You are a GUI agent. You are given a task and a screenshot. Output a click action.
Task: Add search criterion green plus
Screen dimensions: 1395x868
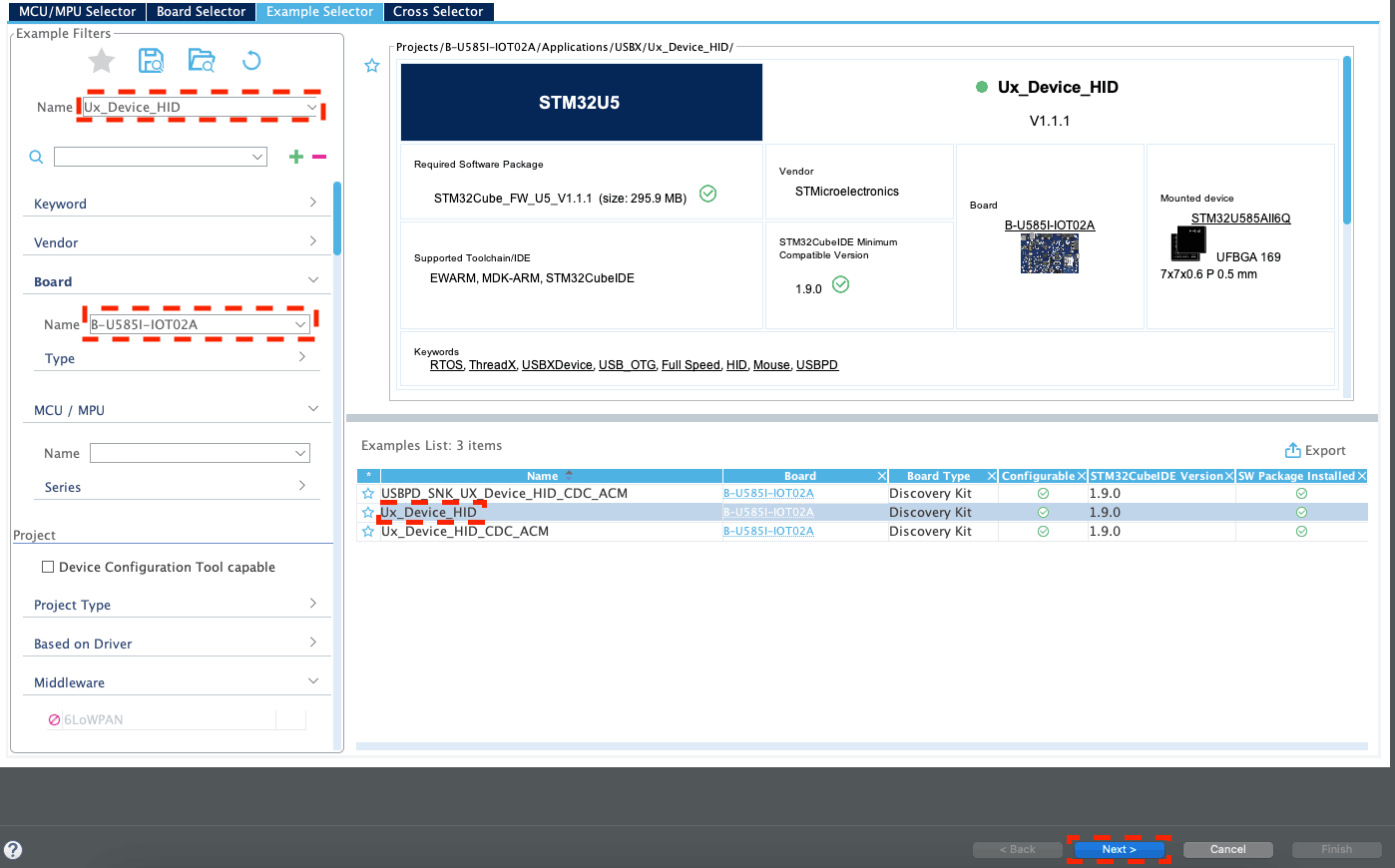(x=295, y=157)
